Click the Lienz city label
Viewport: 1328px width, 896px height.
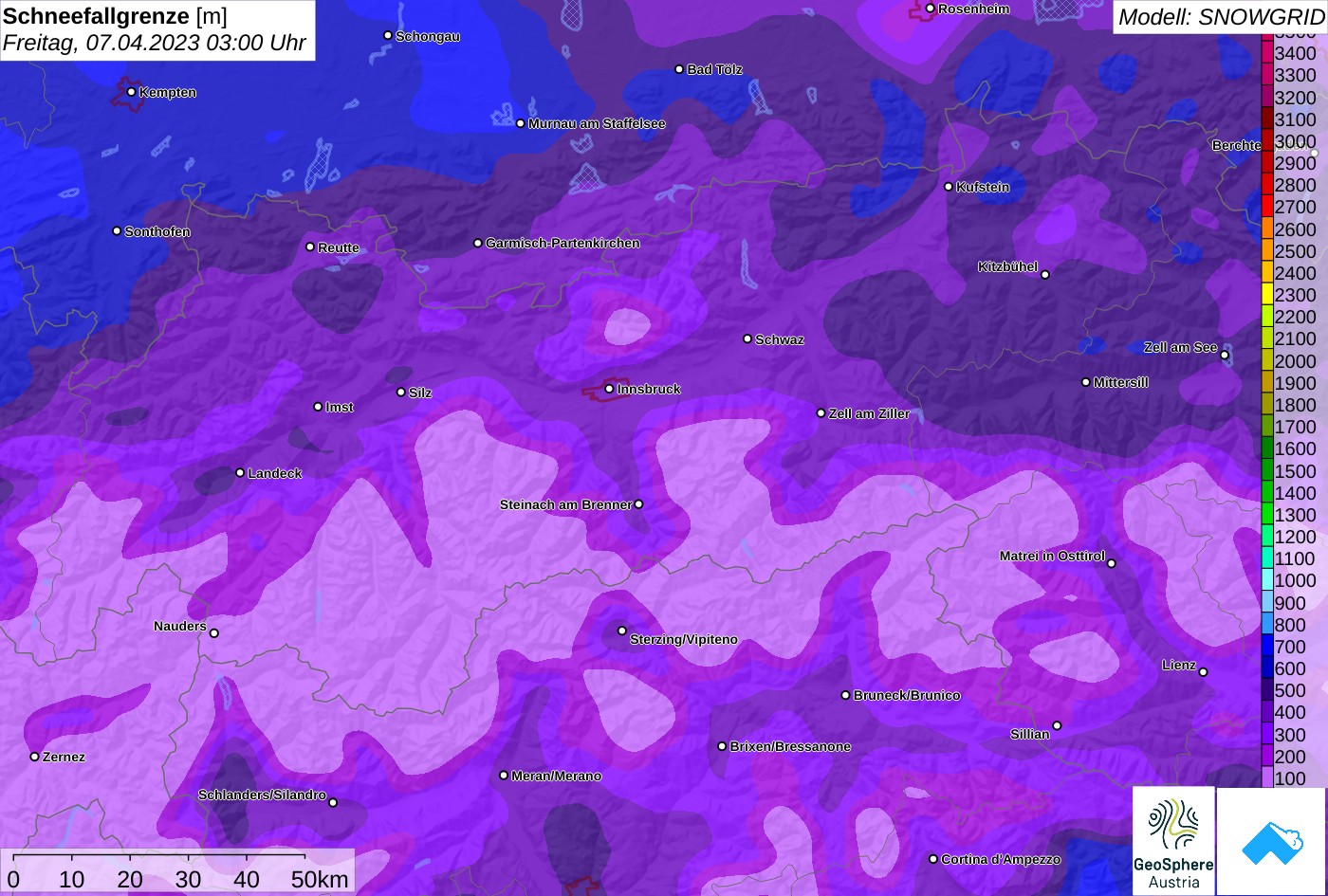click(x=1179, y=665)
